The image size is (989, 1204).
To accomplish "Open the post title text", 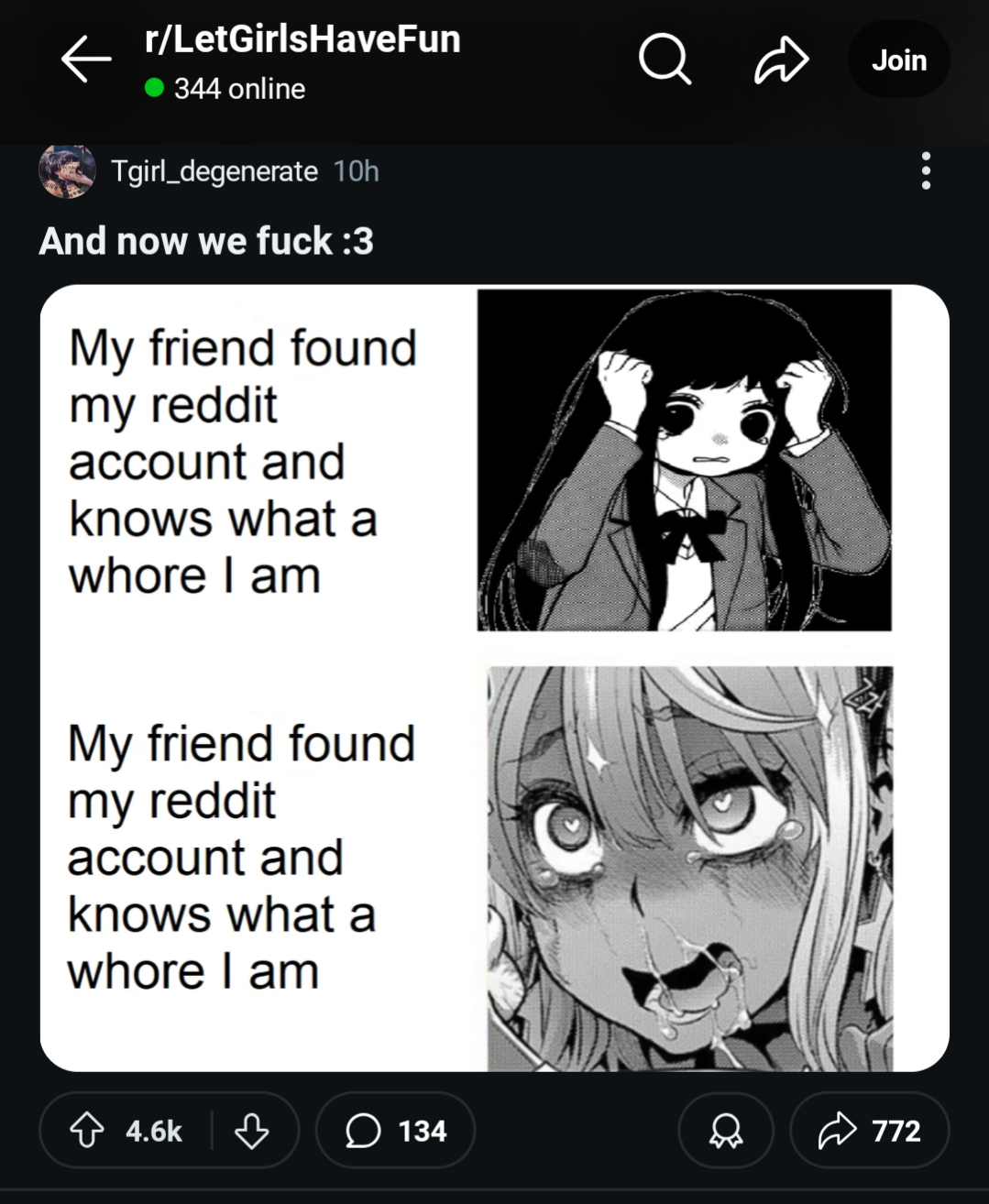I will click(206, 241).
